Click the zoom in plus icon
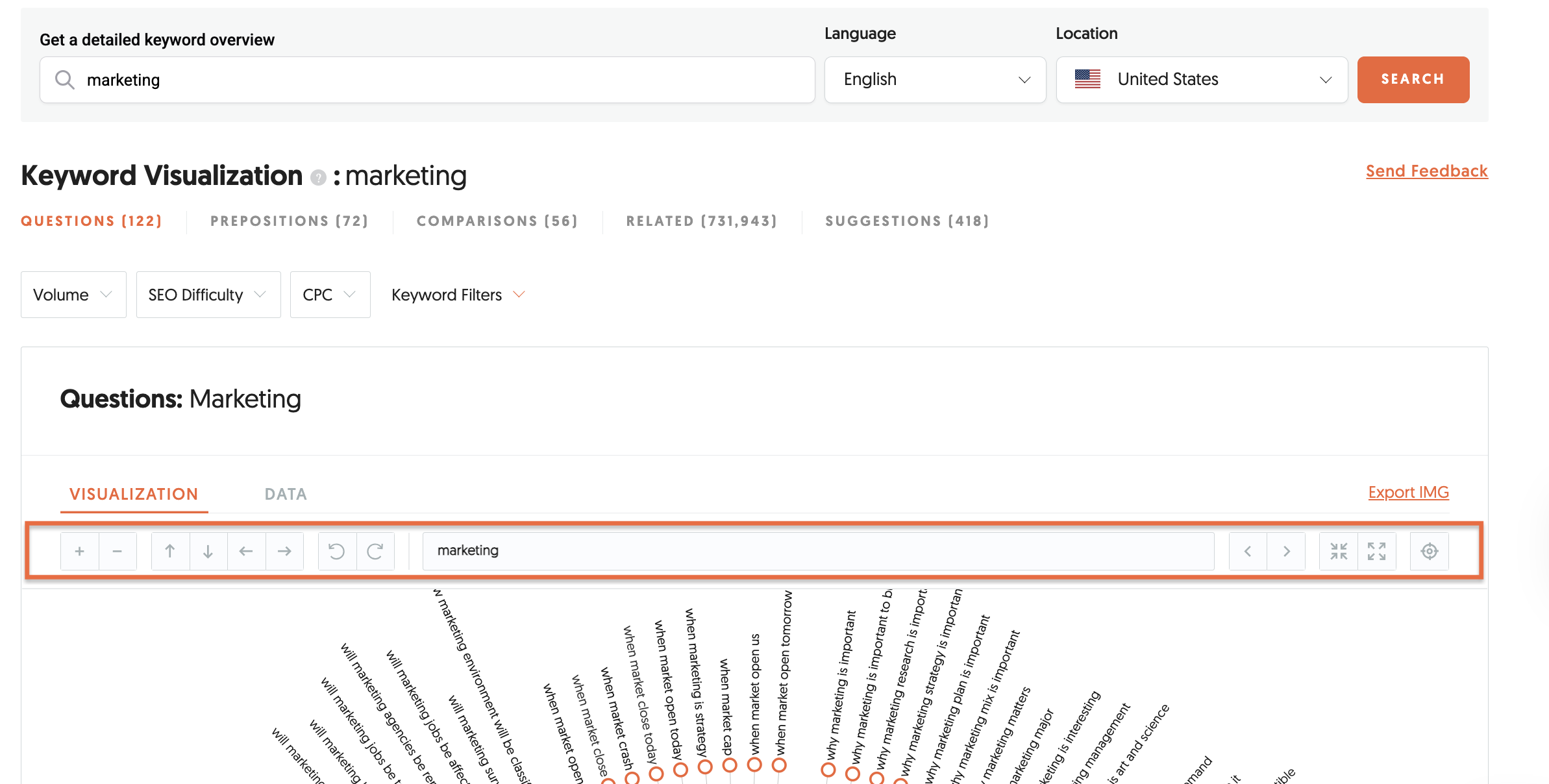1549x784 pixels. [79, 550]
